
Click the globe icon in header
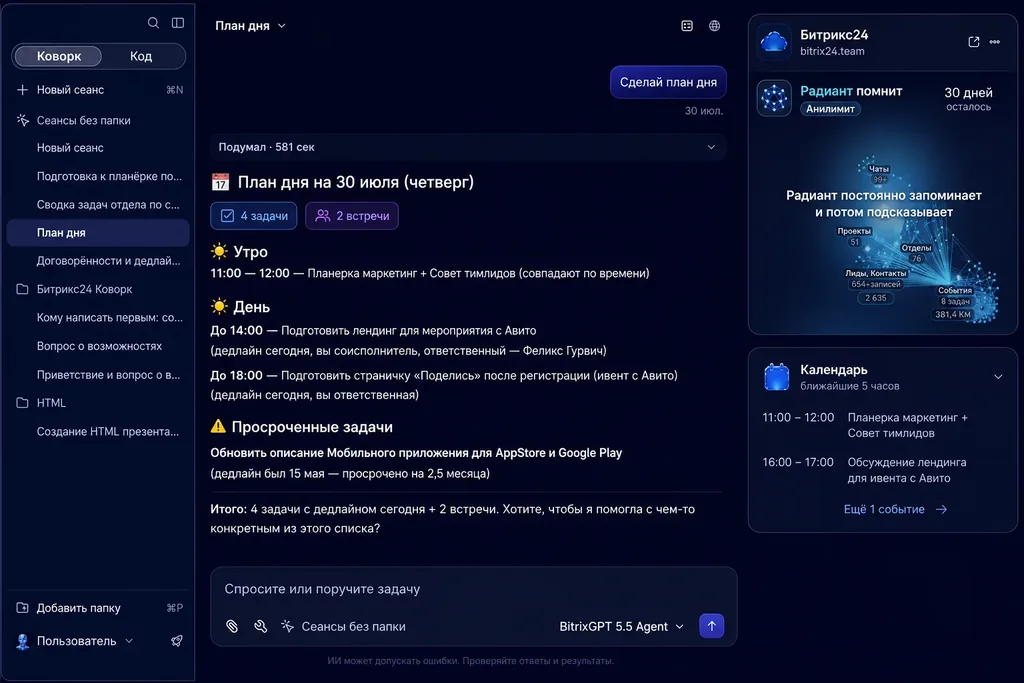coord(714,25)
